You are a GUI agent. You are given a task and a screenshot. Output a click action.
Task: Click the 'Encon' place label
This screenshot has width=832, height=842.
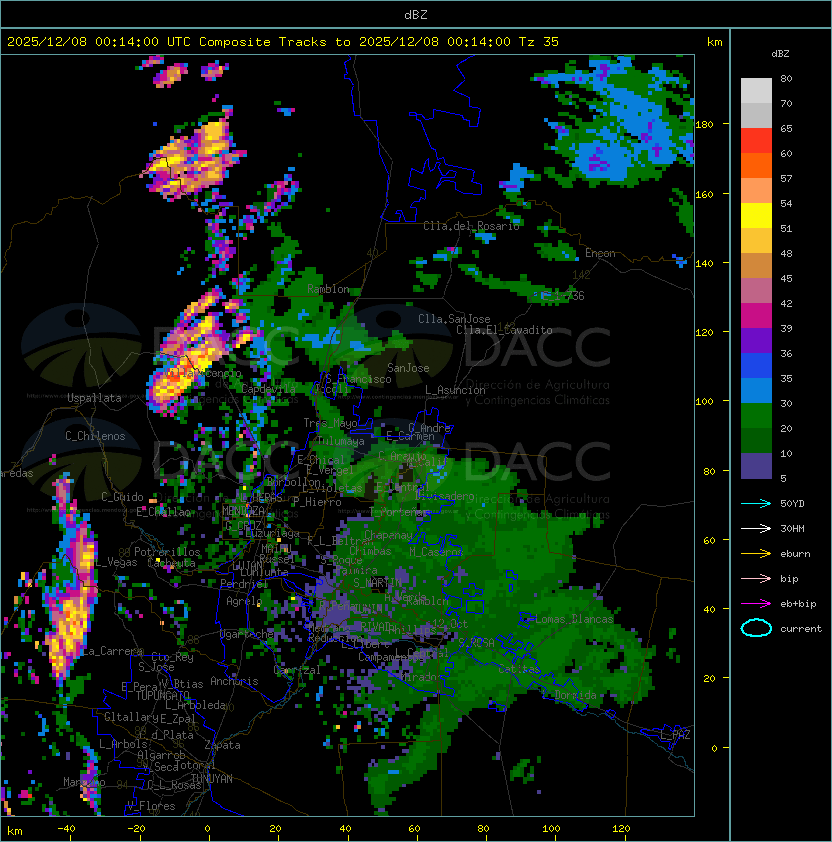600,253
